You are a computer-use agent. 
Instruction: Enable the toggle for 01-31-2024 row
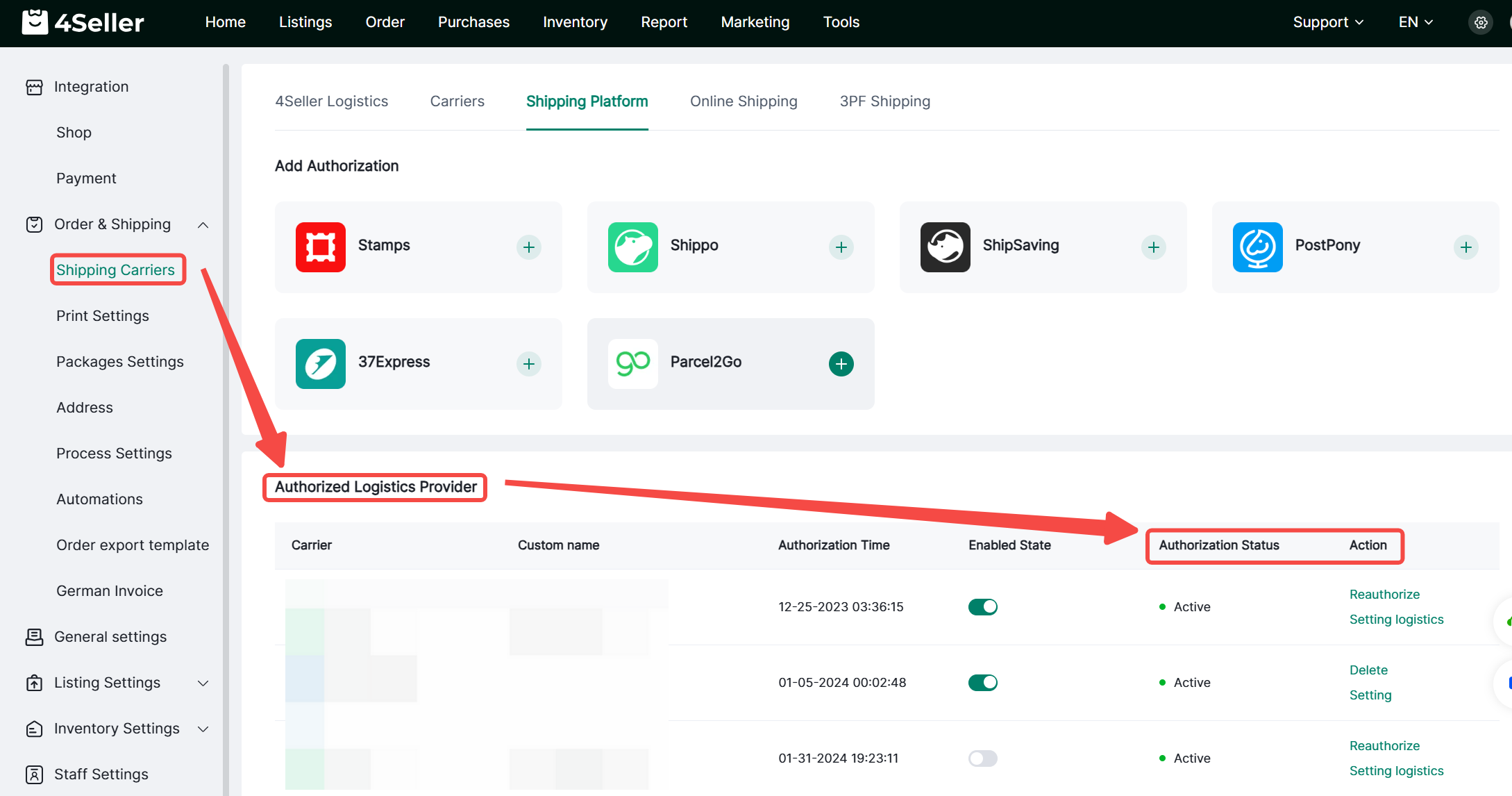982,758
